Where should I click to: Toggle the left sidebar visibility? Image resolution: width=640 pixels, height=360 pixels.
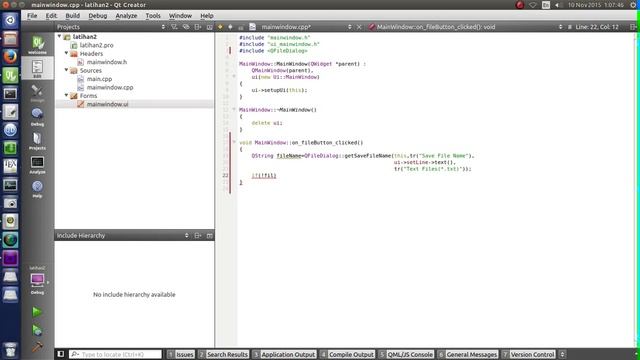pyautogui.click(x=60, y=354)
